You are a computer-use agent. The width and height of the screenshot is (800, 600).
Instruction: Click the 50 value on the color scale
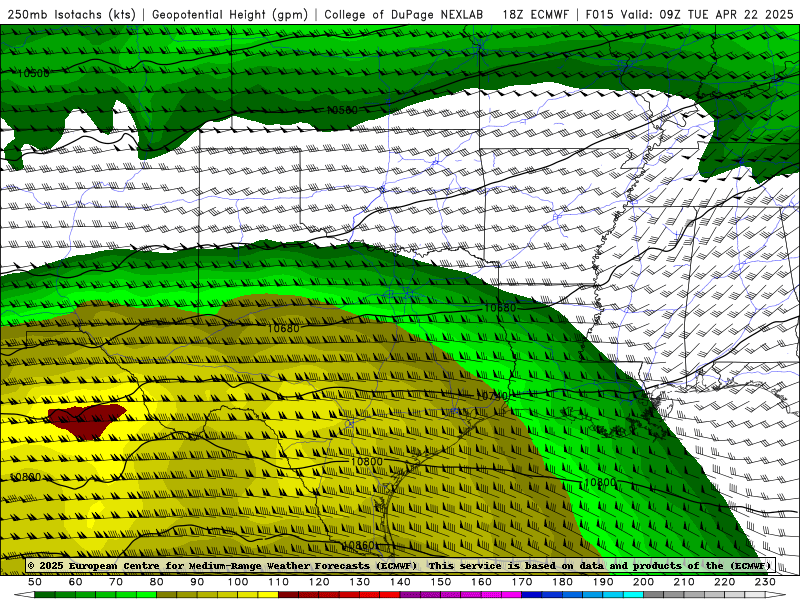point(35,582)
